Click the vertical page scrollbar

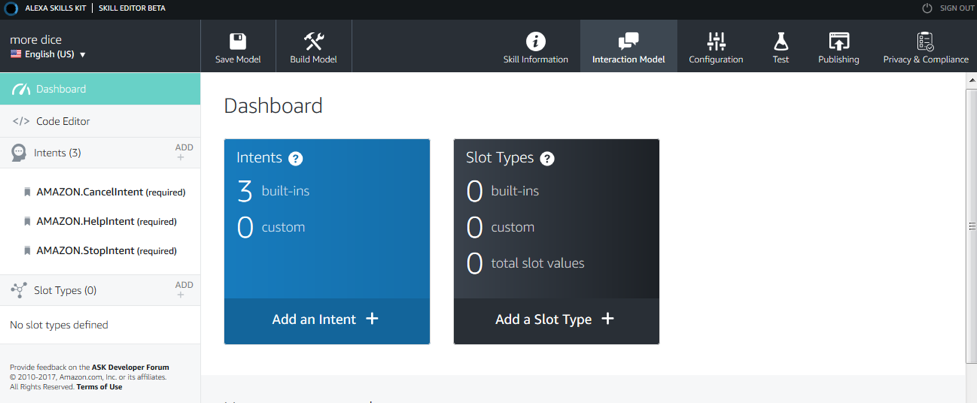(x=971, y=225)
